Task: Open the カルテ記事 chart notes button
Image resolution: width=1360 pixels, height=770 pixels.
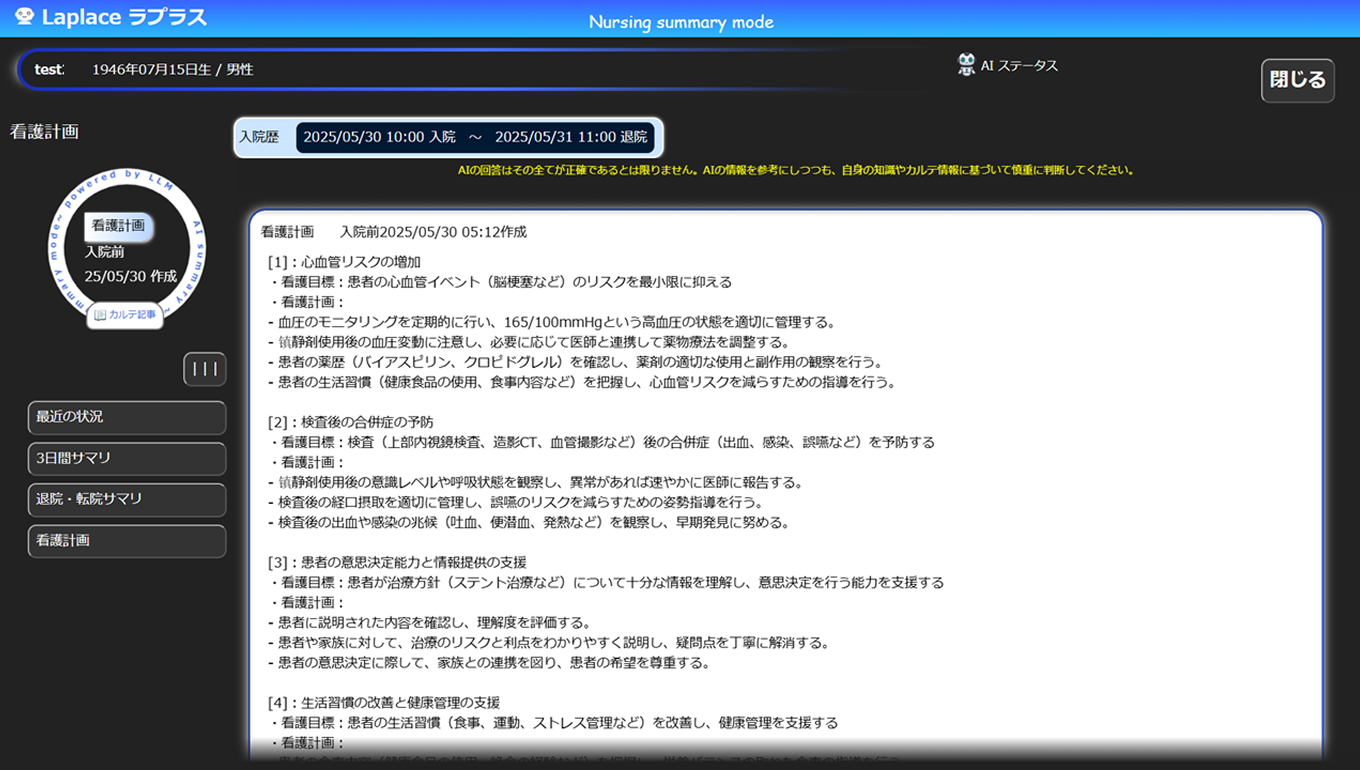Action: coord(125,314)
